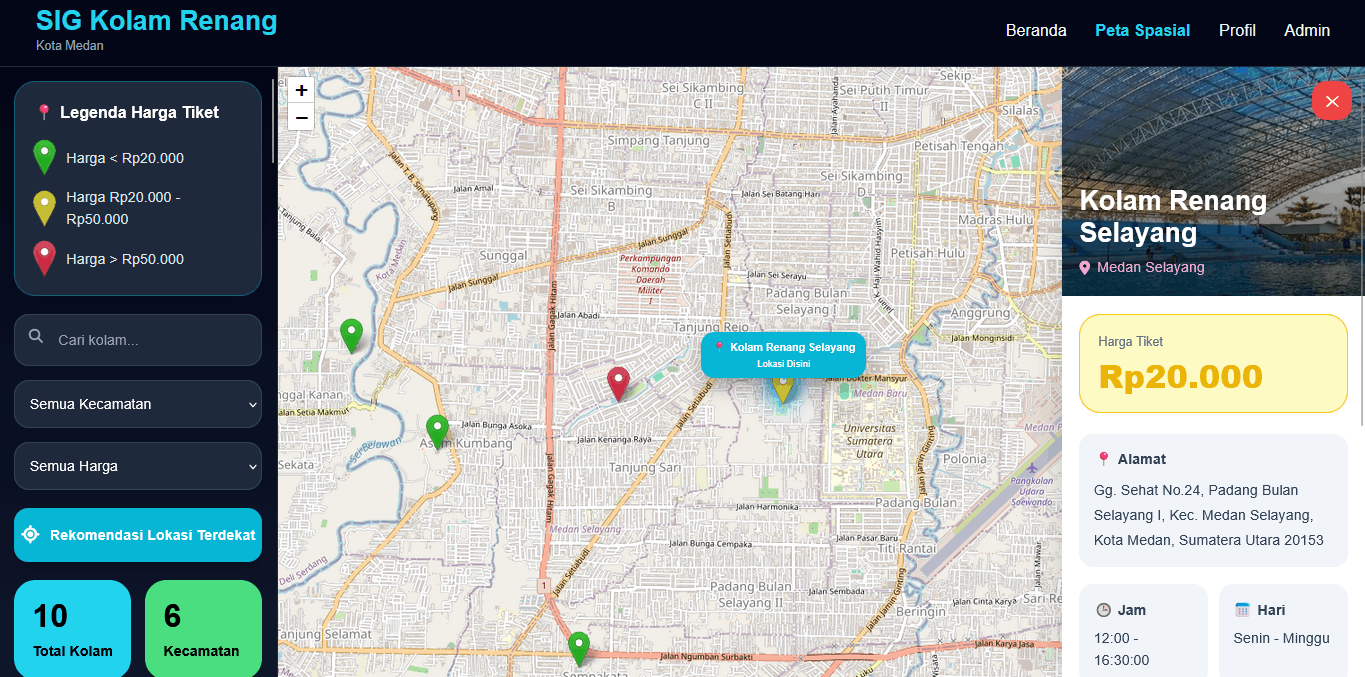Click the 'Kota Medan' subtitle
This screenshot has width=1365, height=677.
[x=70, y=46]
